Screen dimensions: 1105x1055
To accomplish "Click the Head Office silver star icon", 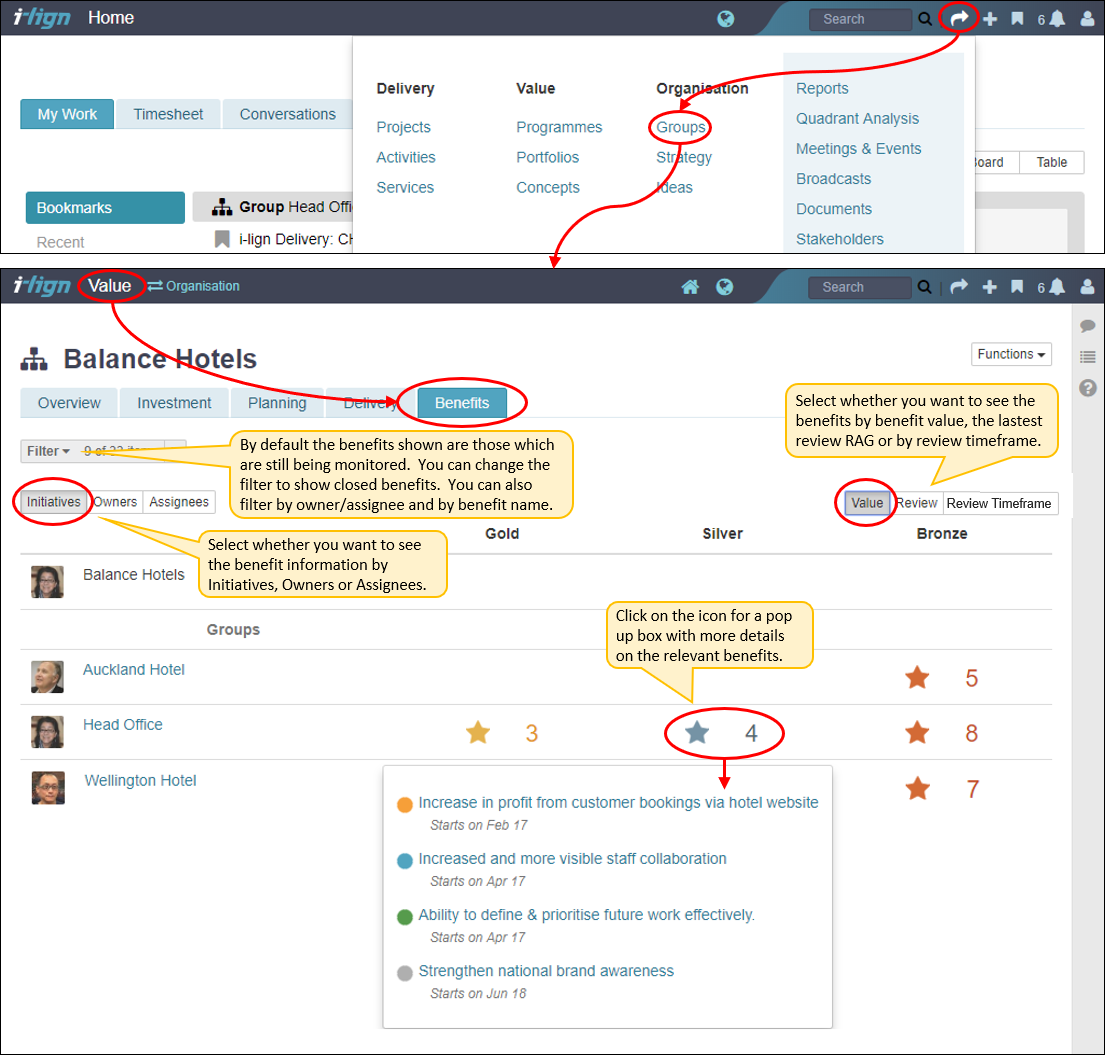I will [697, 732].
